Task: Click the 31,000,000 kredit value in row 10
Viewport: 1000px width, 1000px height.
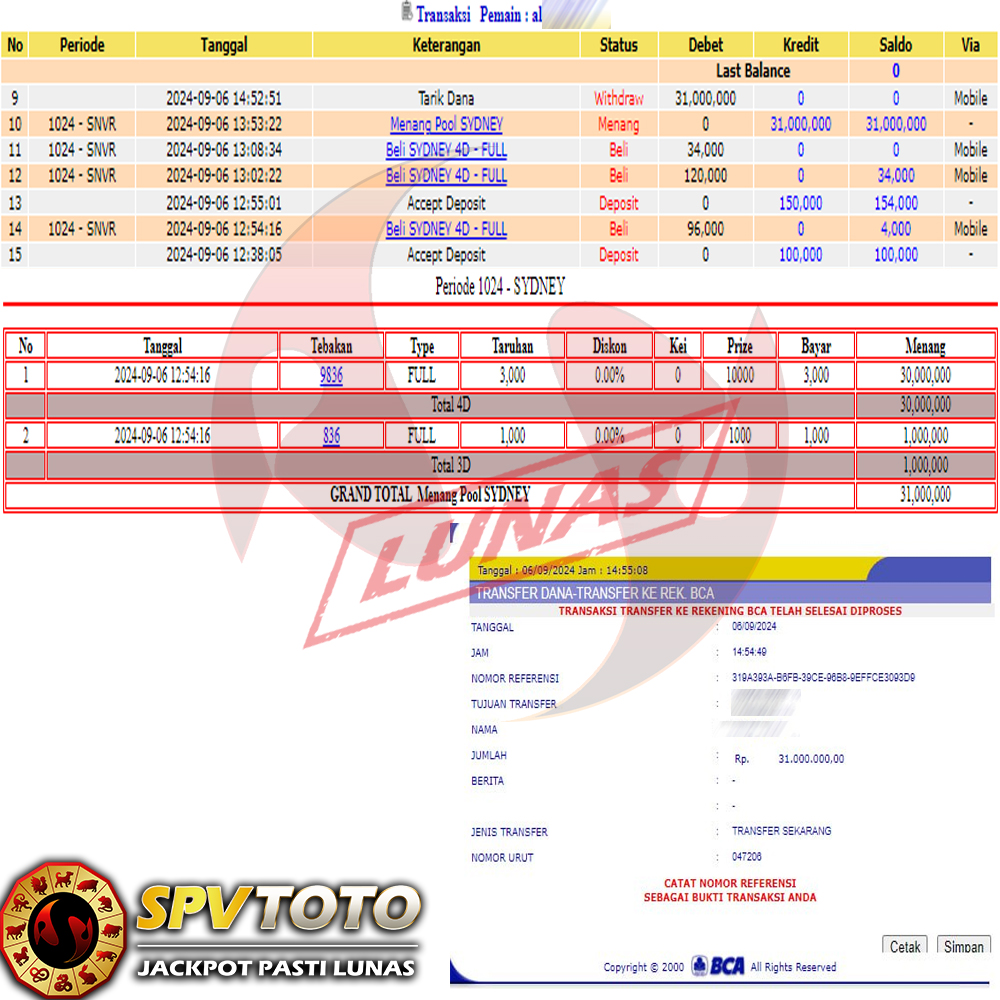Action: (x=800, y=125)
